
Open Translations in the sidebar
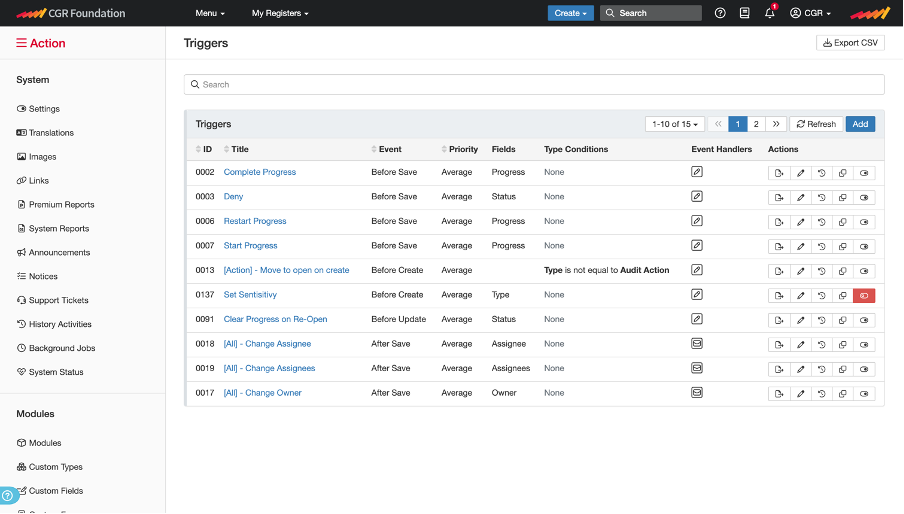(45, 133)
